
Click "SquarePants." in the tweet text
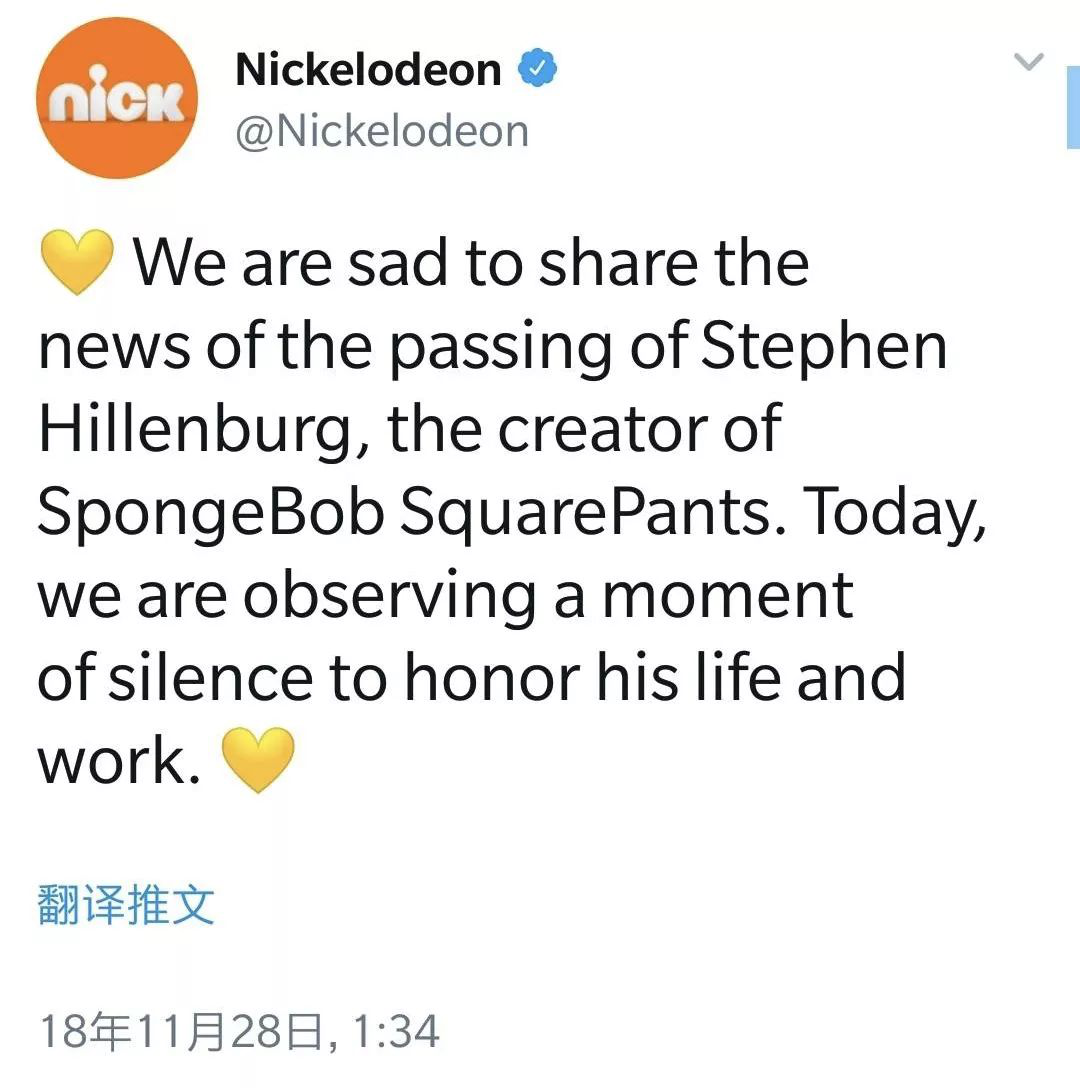point(594,513)
